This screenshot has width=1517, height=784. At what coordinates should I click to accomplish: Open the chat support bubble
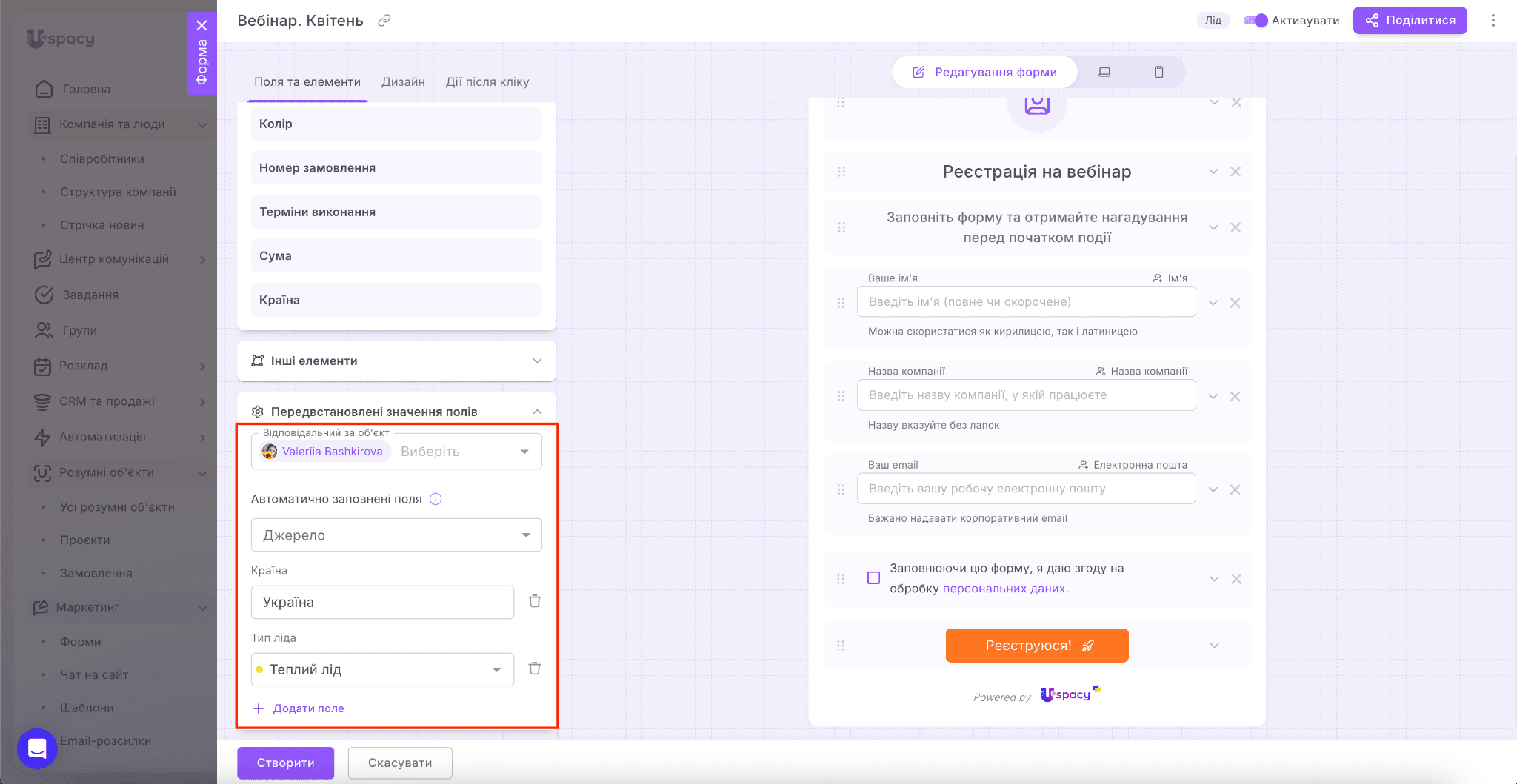tap(37, 748)
